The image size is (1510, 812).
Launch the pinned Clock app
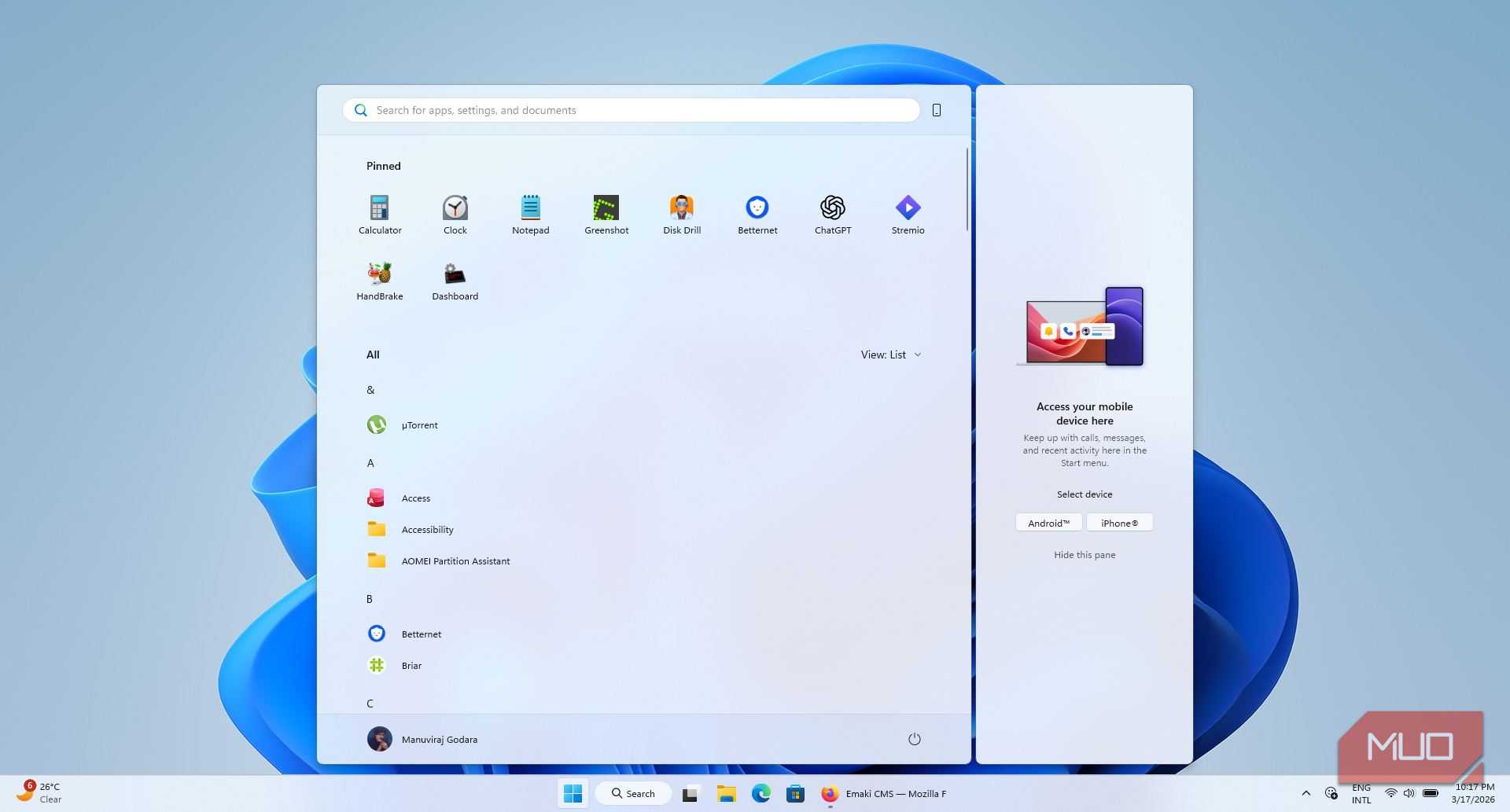click(x=455, y=215)
